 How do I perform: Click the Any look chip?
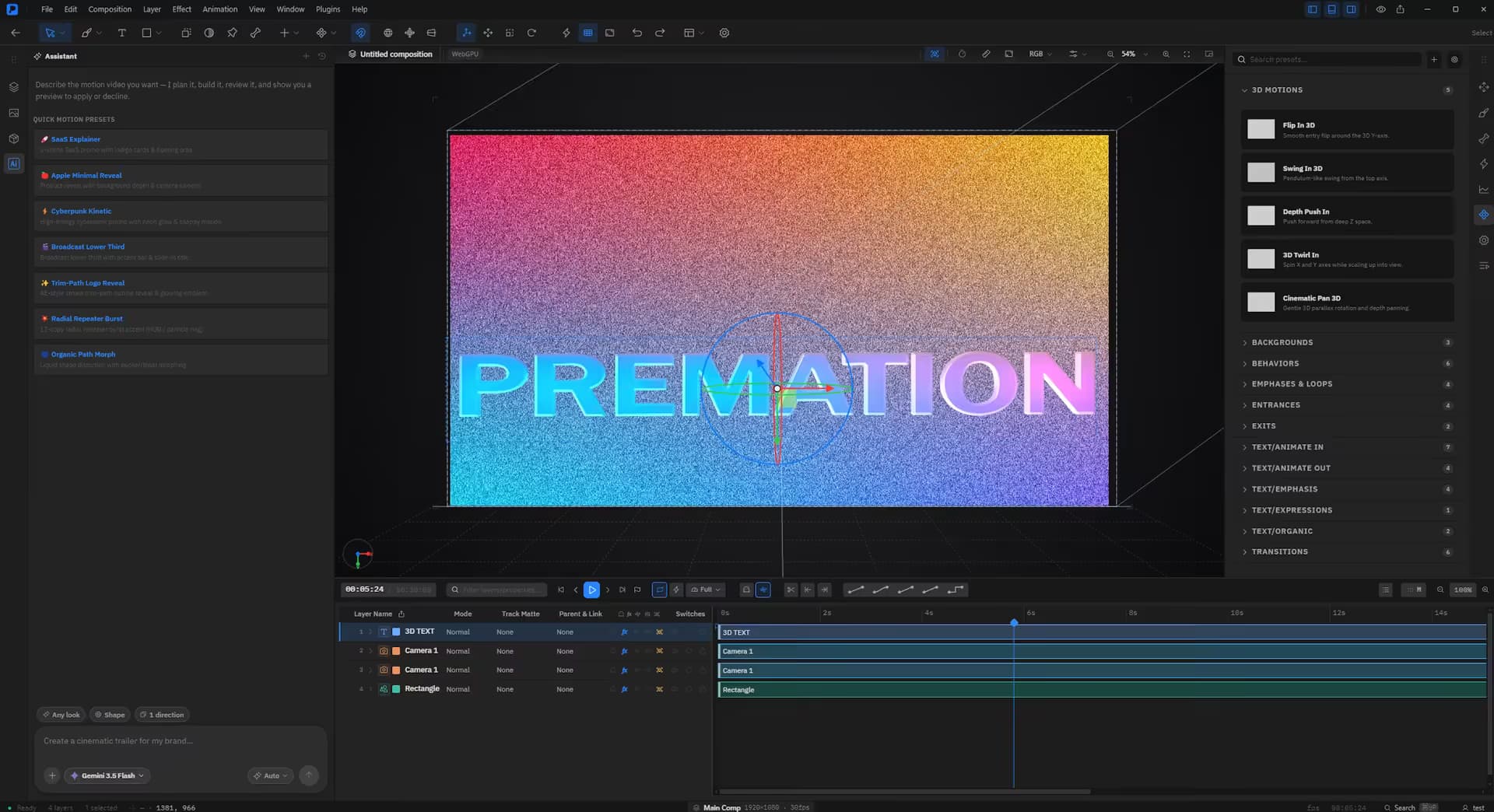pos(61,715)
